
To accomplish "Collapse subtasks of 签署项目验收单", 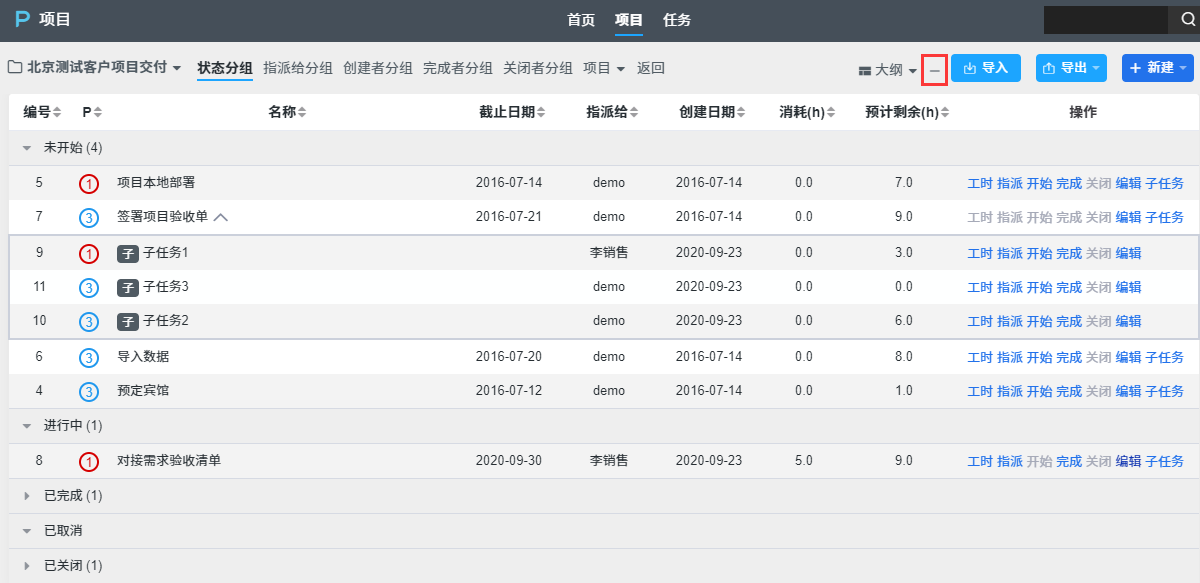I will 221,217.
